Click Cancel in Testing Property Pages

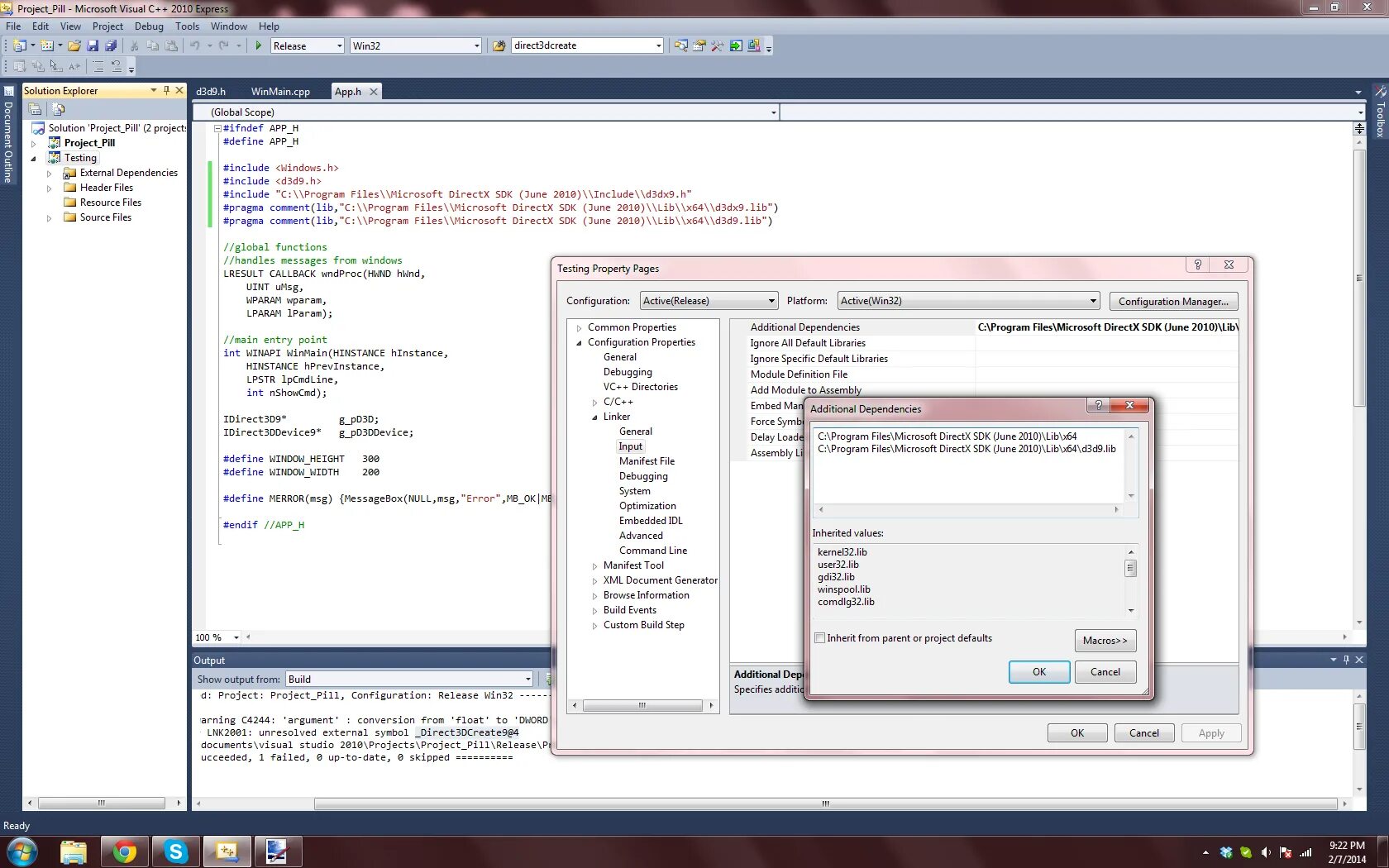pyautogui.click(x=1144, y=733)
